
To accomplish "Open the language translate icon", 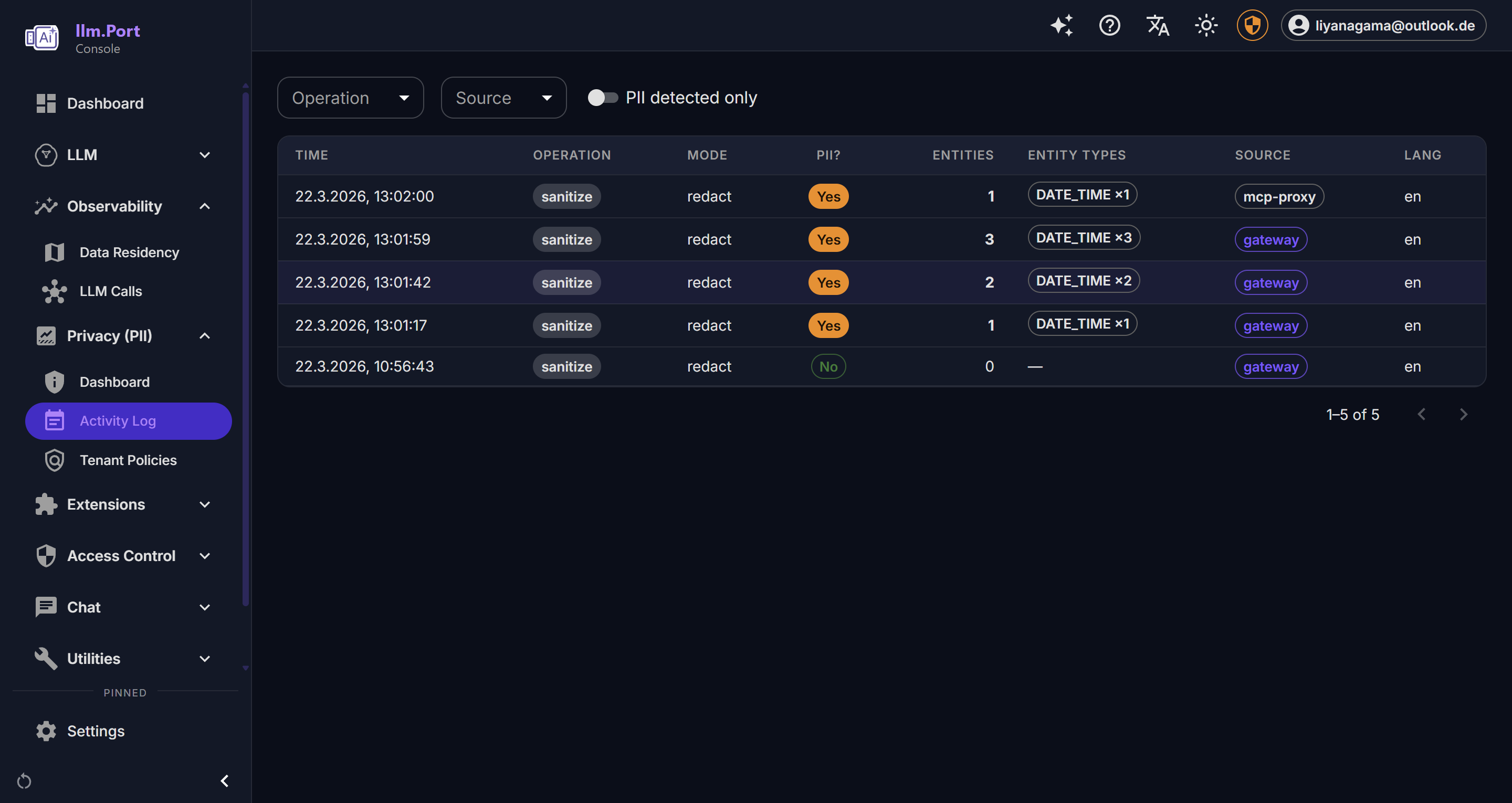I will (1158, 25).
